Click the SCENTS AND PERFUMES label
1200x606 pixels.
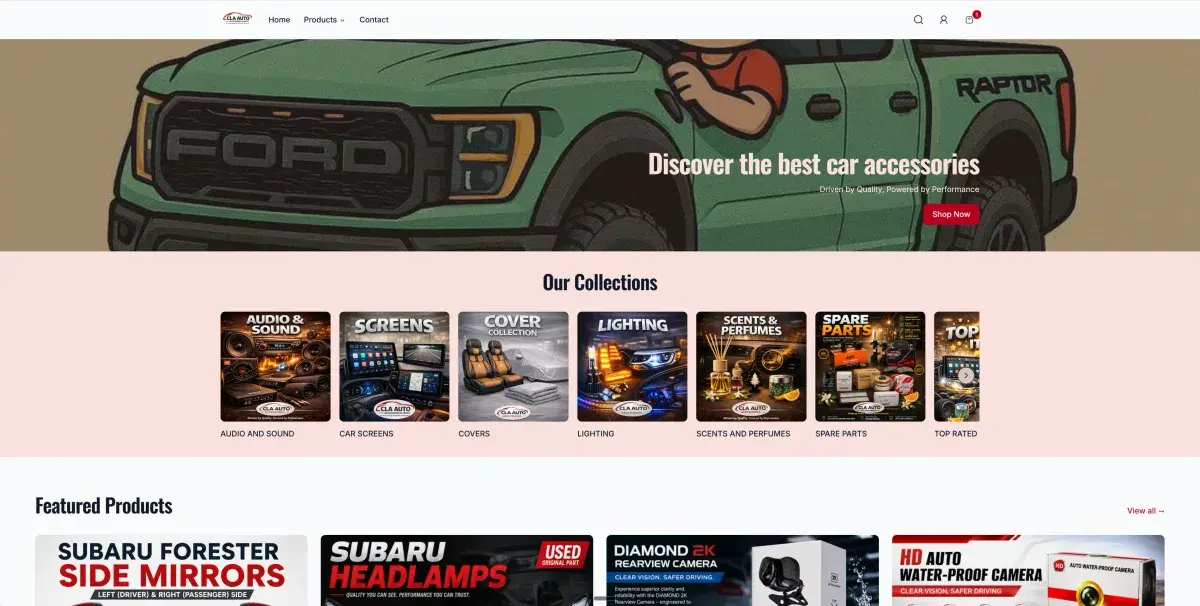point(743,434)
